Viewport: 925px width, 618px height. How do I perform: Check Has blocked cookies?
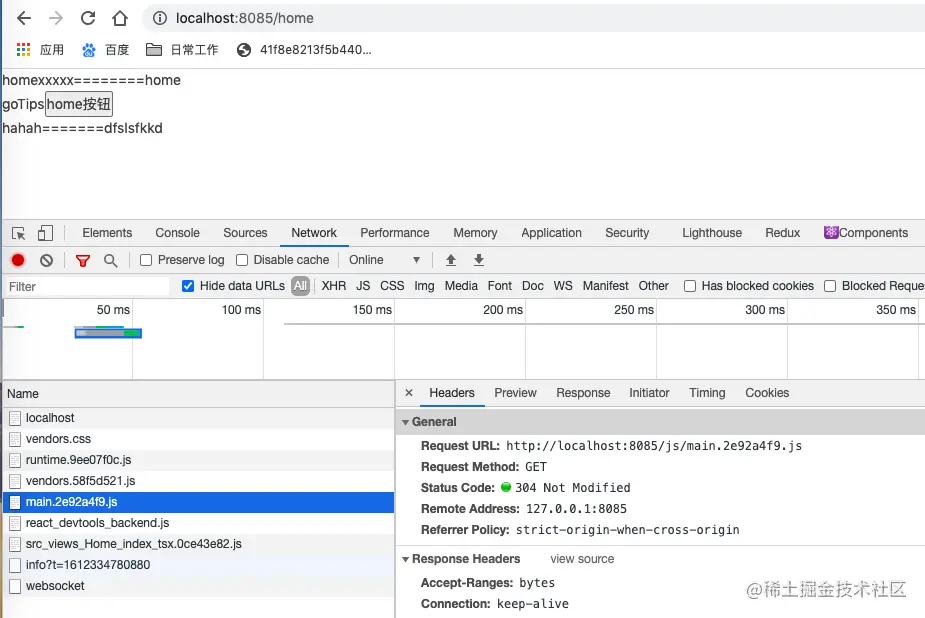[690, 286]
